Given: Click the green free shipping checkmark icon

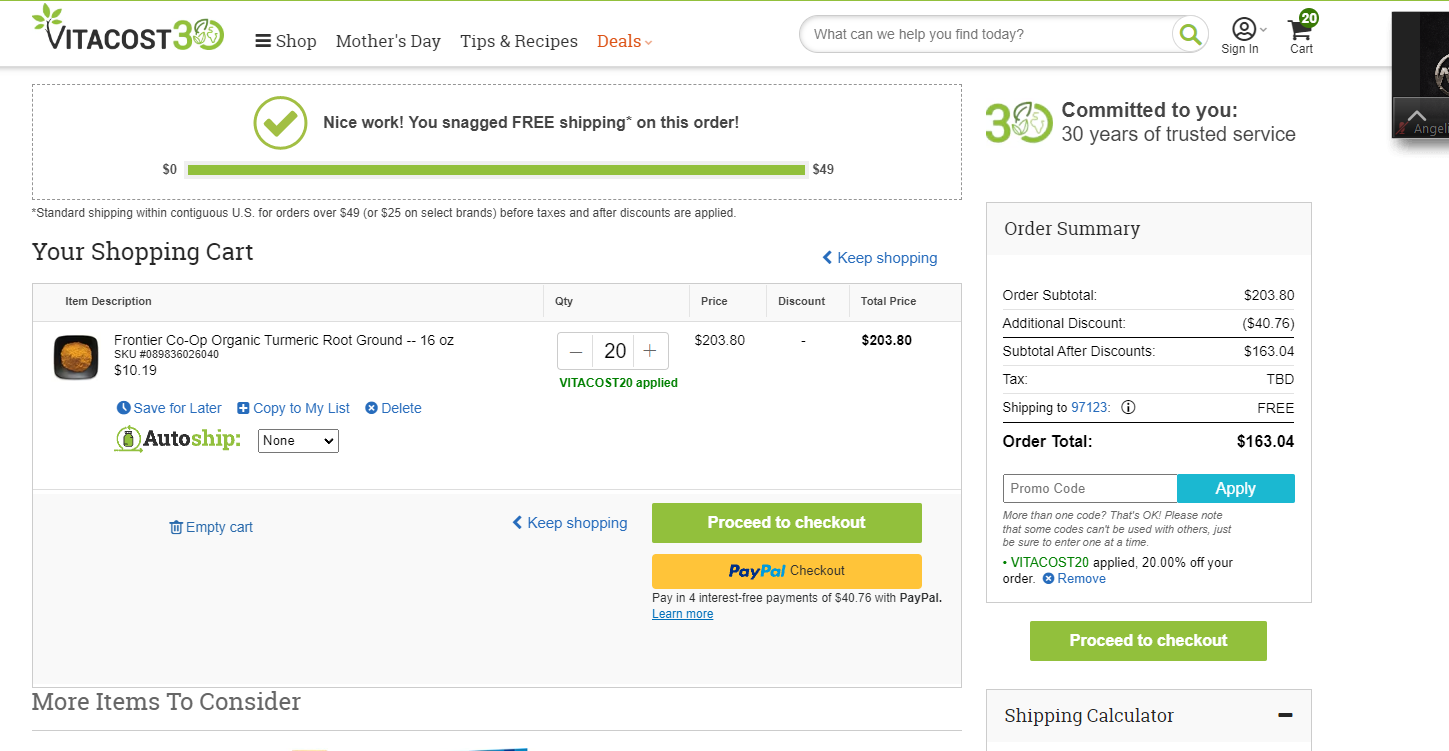Looking at the screenshot, I should (x=280, y=123).
